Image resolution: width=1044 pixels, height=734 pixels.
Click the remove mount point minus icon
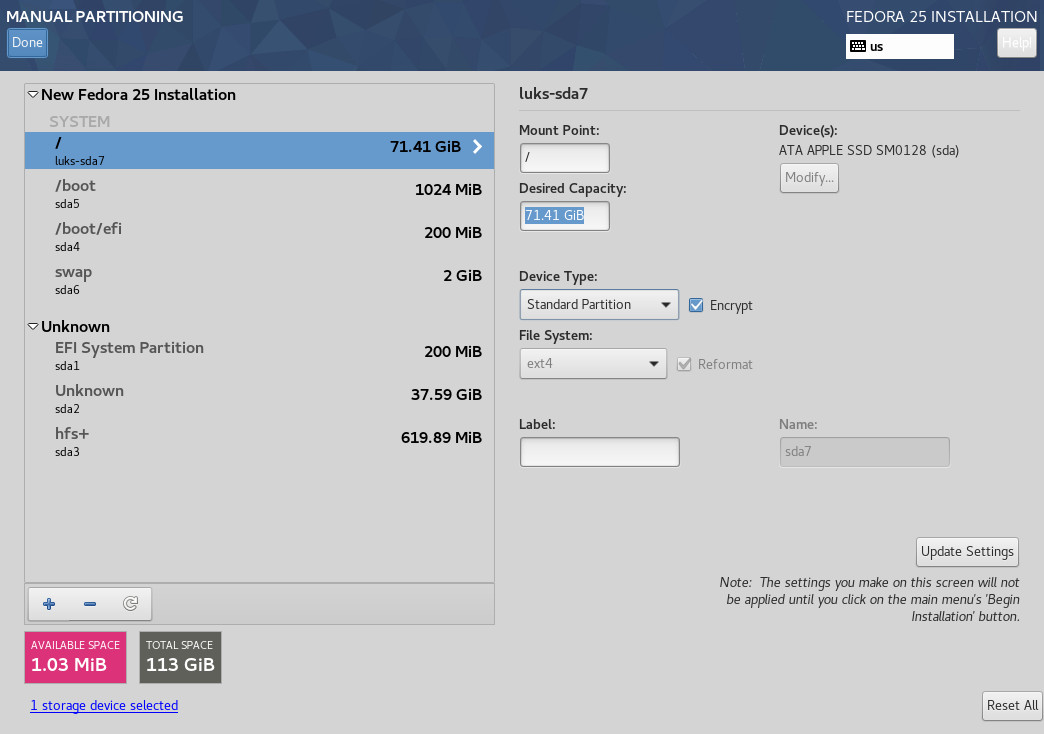click(x=90, y=604)
